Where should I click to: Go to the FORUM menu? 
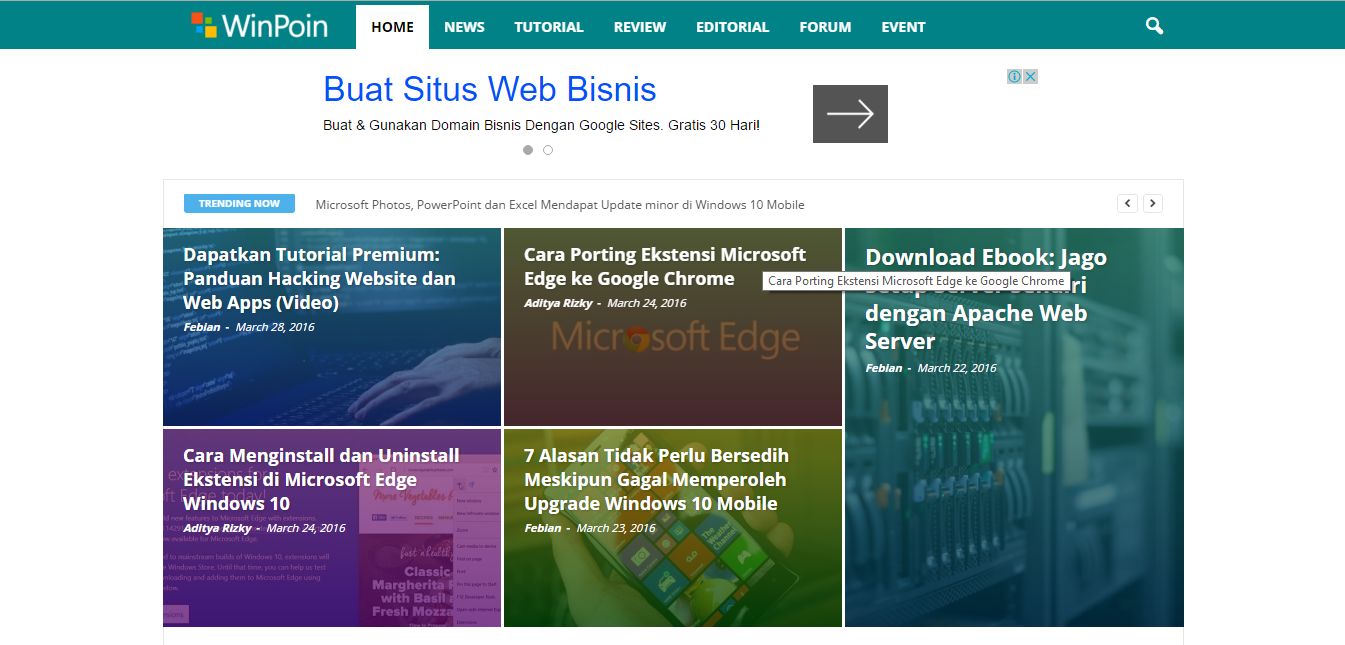click(825, 27)
